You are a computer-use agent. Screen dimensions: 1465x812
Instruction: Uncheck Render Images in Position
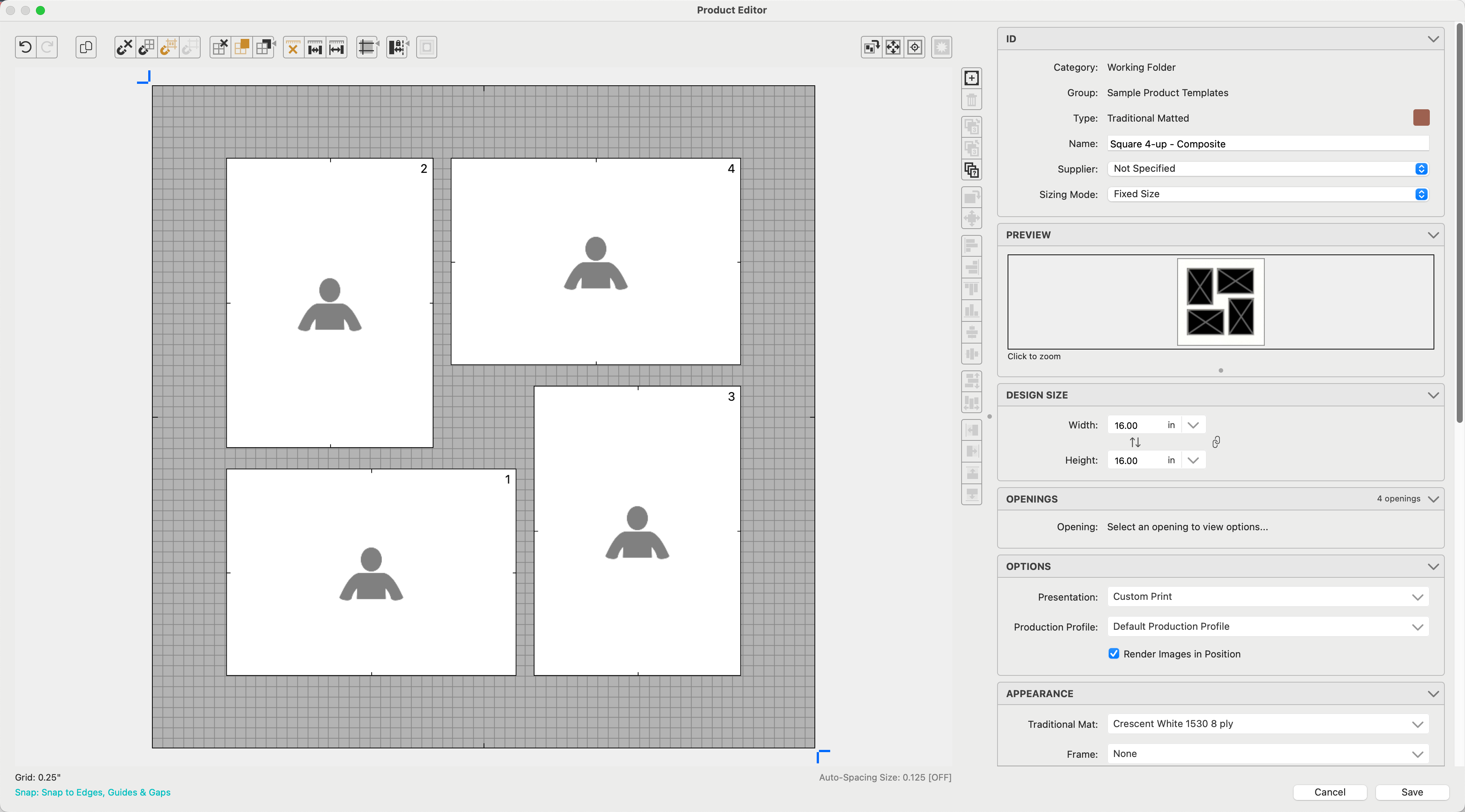tap(1114, 654)
